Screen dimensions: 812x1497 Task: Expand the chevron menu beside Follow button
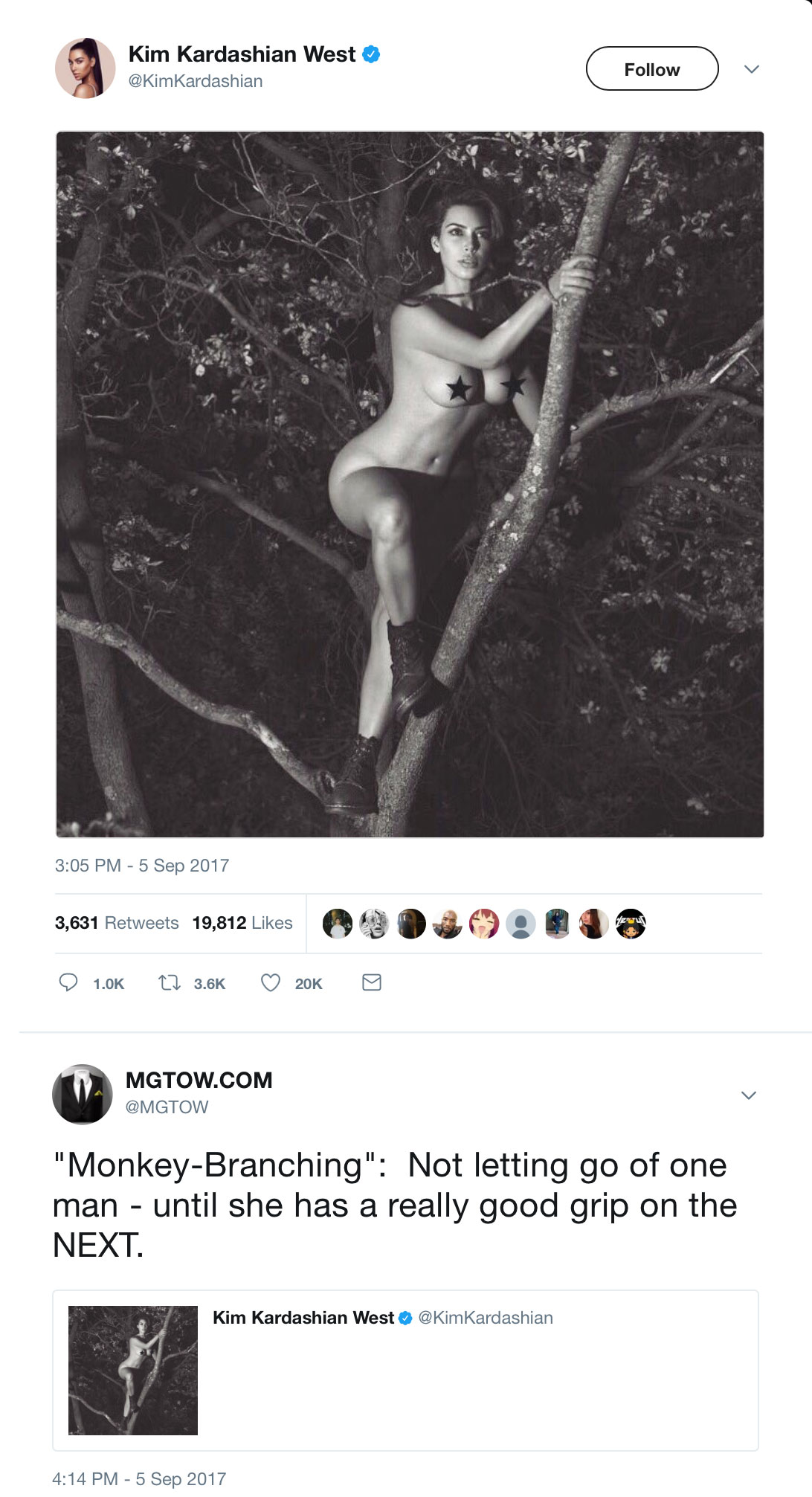coord(752,69)
